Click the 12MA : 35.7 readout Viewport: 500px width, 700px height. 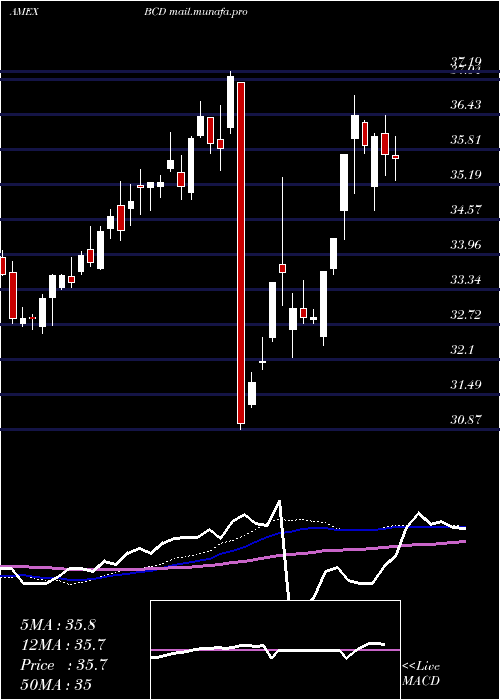click(x=63, y=645)
